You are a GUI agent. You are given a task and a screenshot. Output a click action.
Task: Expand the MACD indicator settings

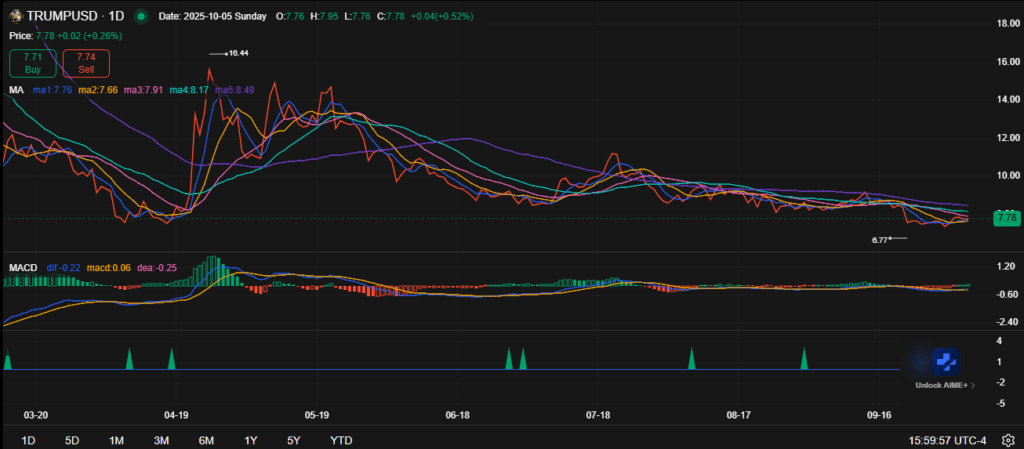23,267
